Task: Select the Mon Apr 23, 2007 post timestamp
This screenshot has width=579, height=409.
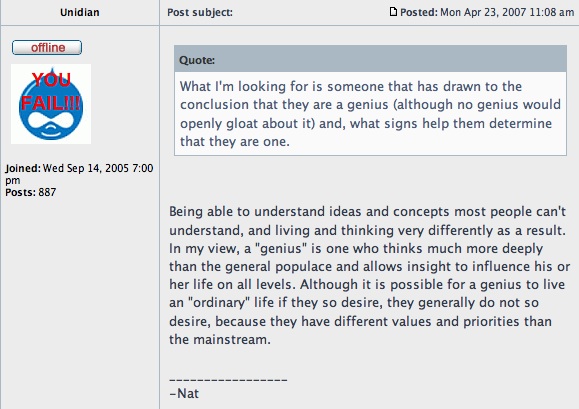Action: click(x=507, y=12)
